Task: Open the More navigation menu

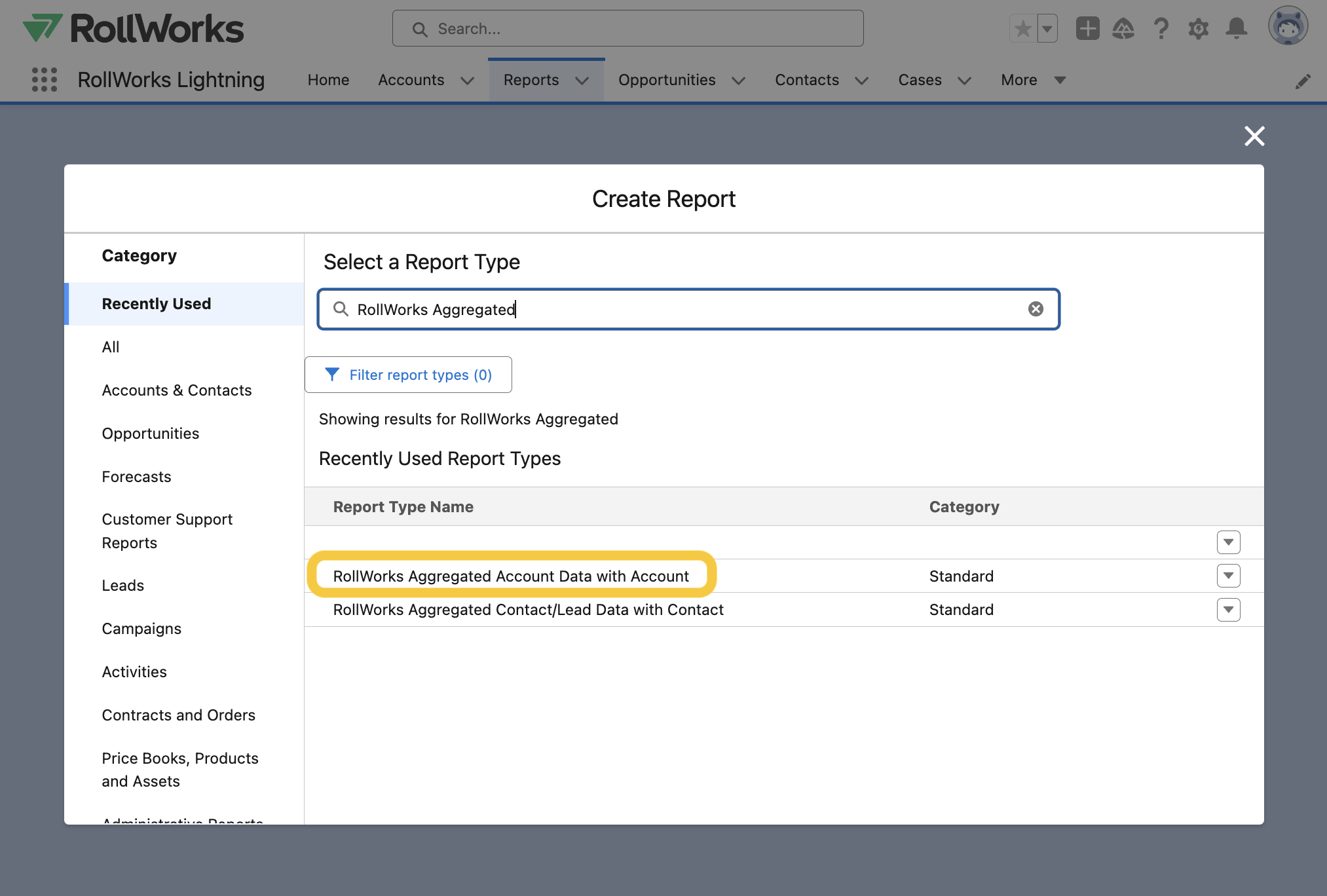Action: 1033,80
